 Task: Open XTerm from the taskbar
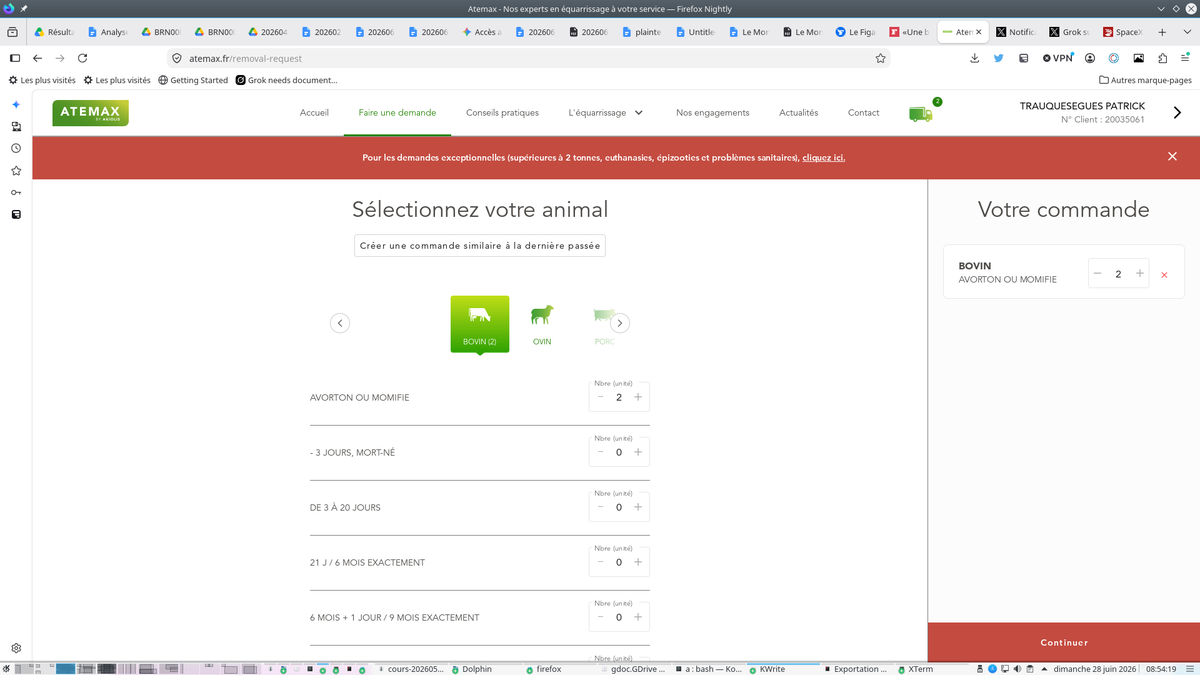[x=914, y=669]
